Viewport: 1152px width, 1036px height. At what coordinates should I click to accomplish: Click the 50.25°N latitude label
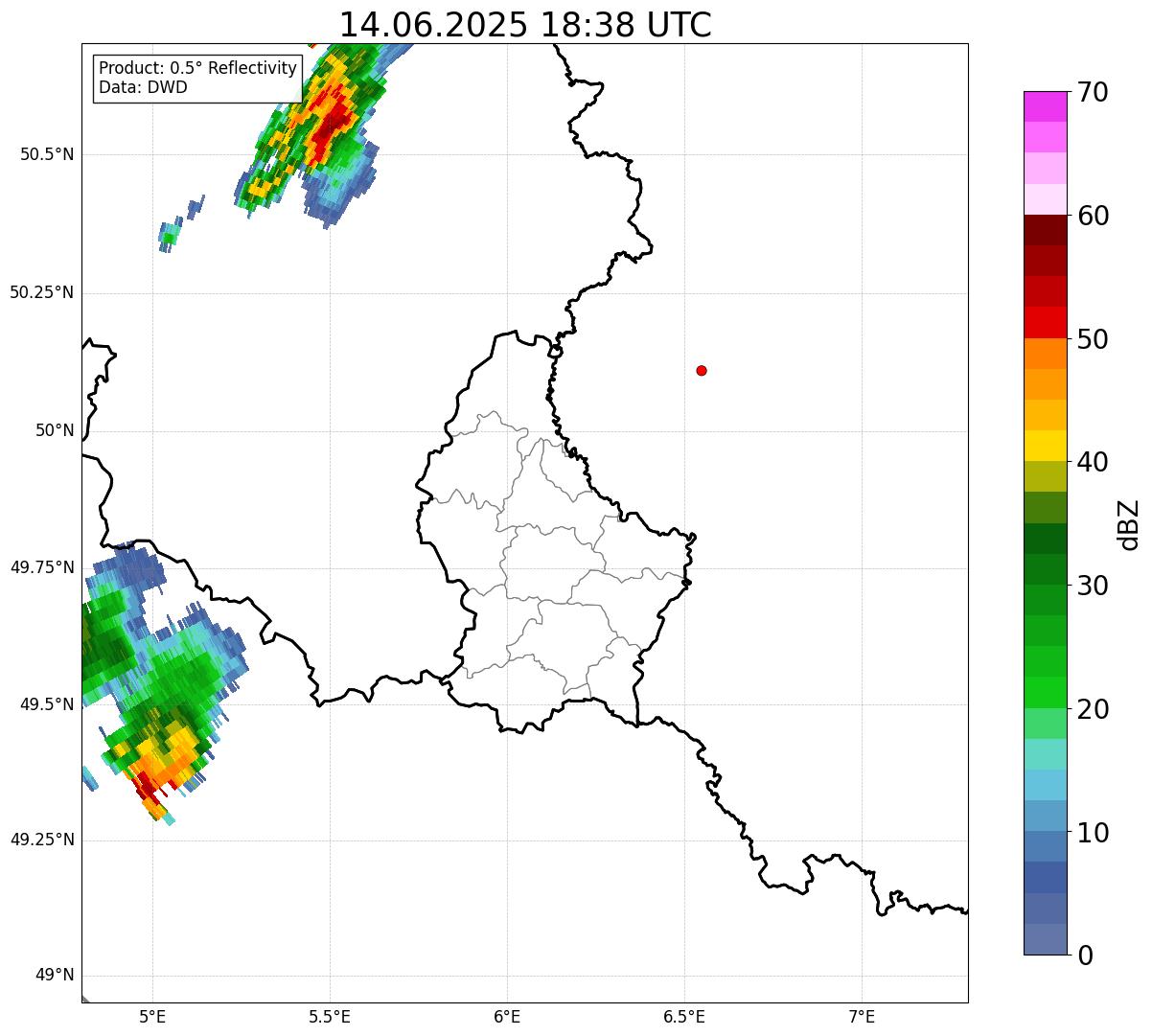click(x=41, y=292)
